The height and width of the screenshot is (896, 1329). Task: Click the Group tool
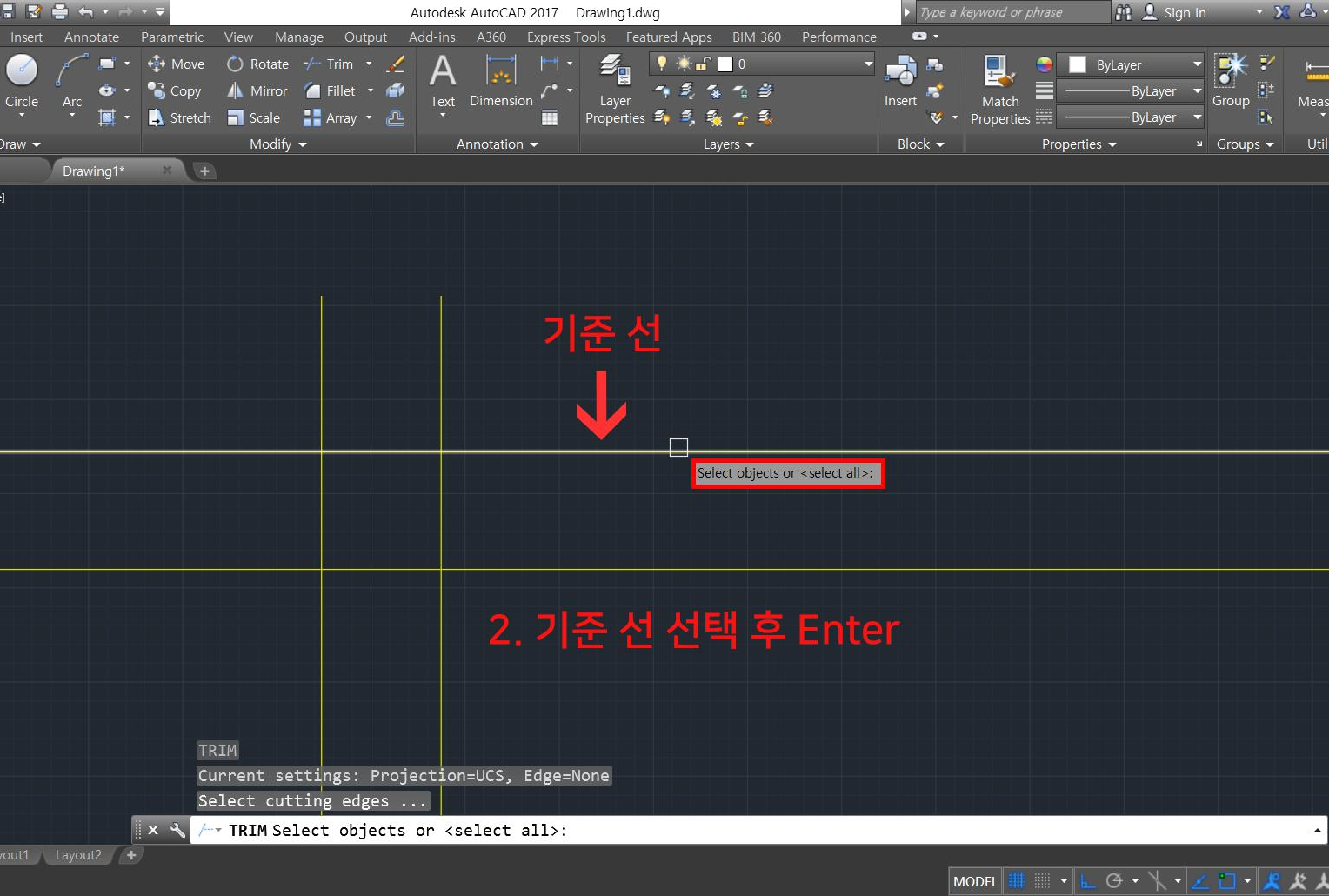click(1231, 81)
